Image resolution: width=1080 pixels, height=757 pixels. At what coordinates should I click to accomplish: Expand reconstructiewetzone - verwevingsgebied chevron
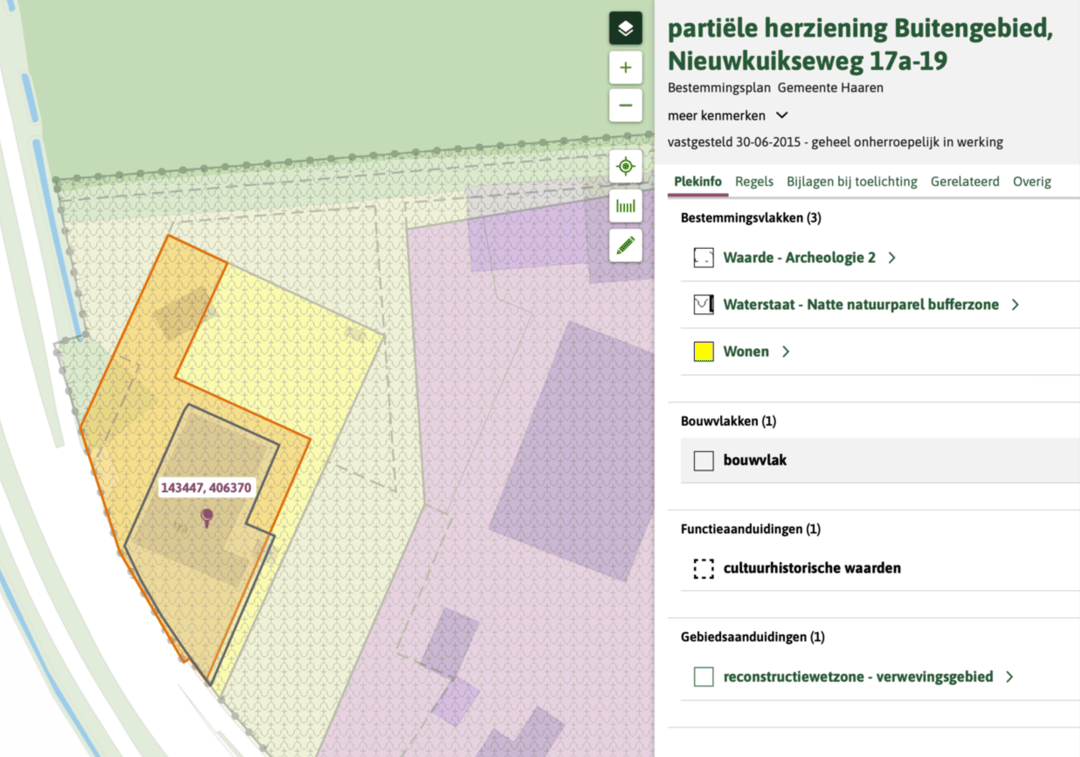[x=1009, y=677]
